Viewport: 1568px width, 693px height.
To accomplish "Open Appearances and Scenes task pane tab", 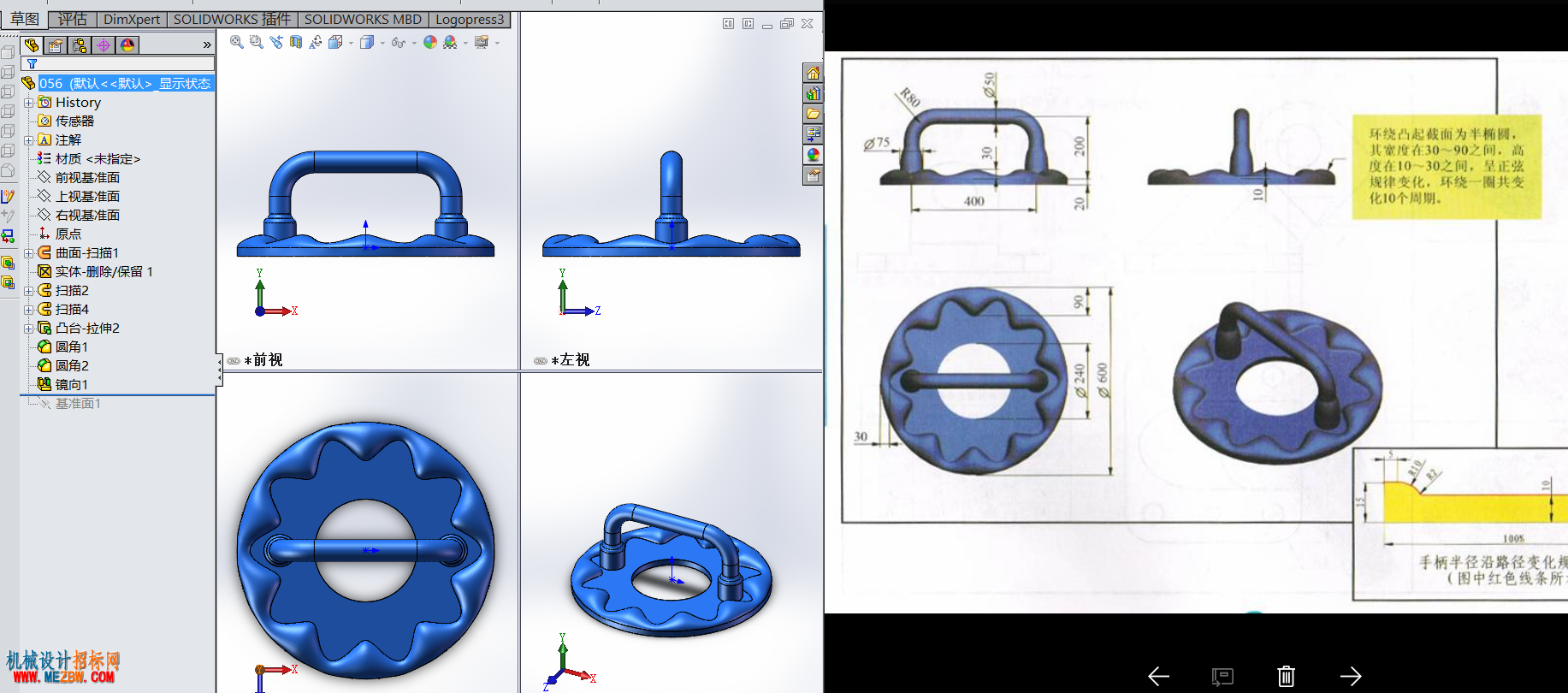I will 813,155.
